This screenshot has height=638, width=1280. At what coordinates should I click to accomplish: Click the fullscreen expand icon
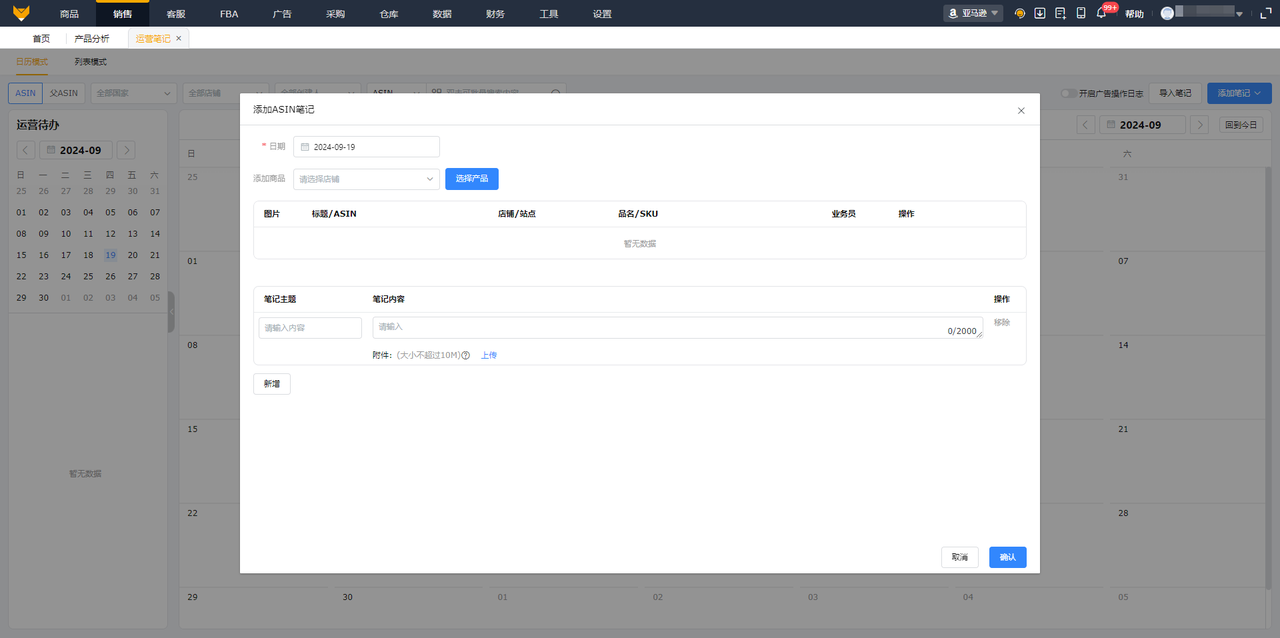1264,14
